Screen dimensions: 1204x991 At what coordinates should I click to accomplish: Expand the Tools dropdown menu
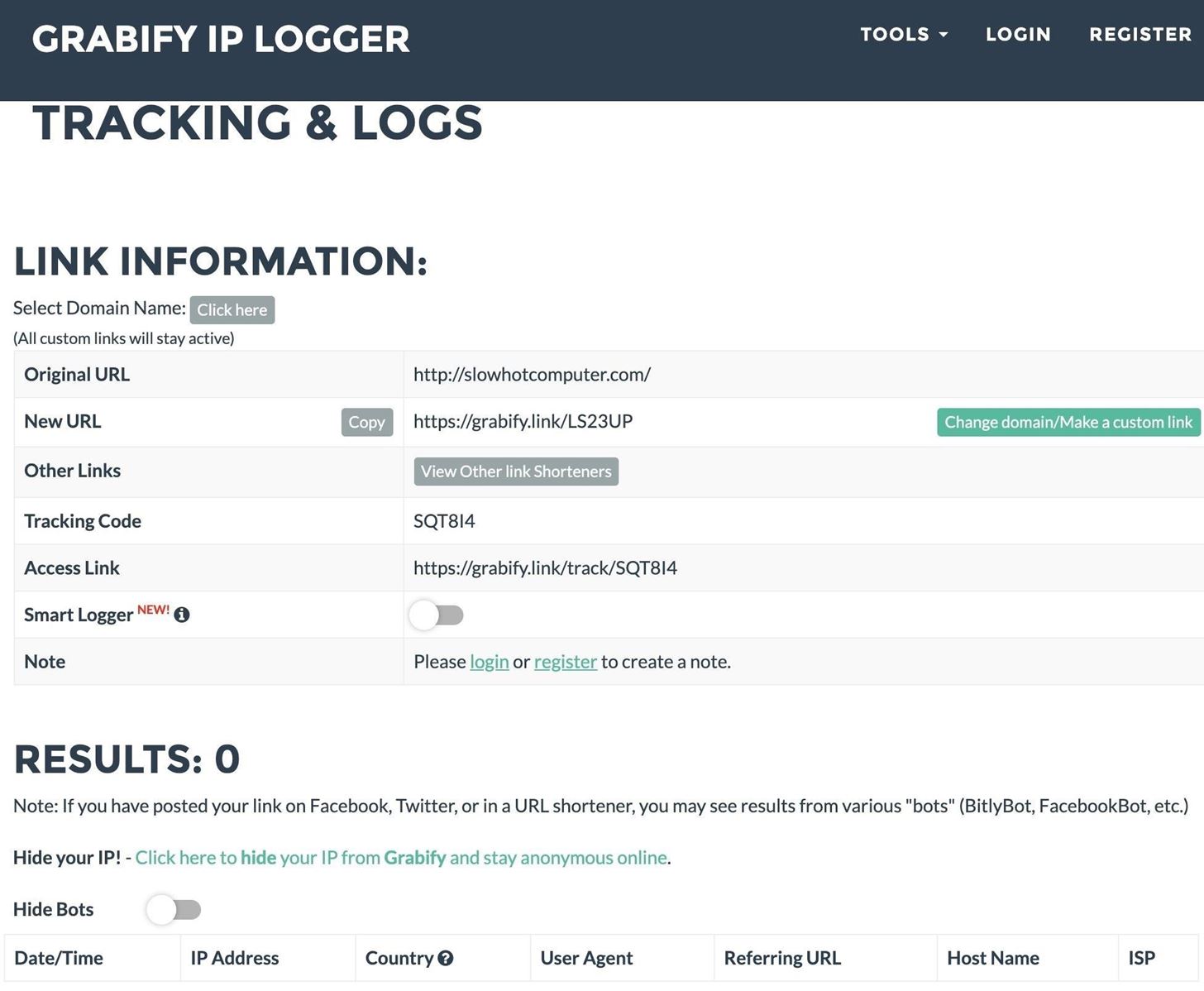tap(904, 34)
